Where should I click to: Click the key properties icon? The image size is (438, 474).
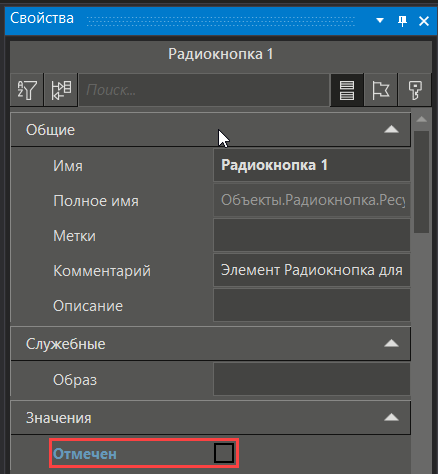415,90
